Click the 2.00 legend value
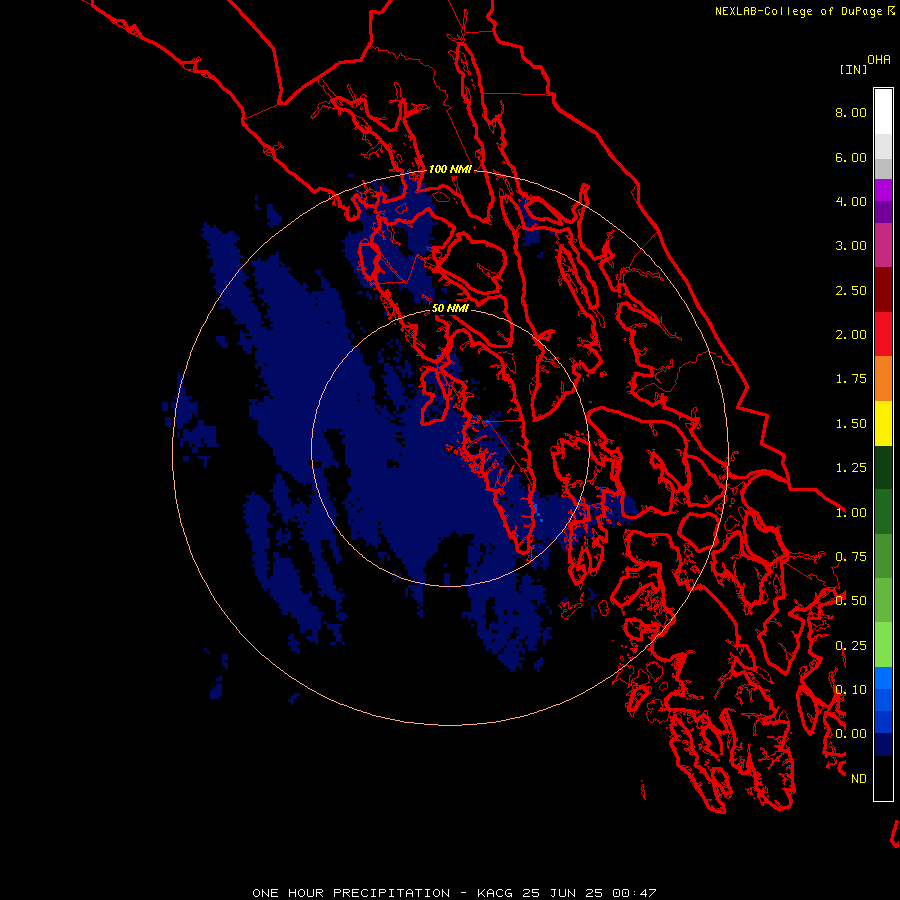This screenshot has height=900, width=900. [x=851, y=335]
